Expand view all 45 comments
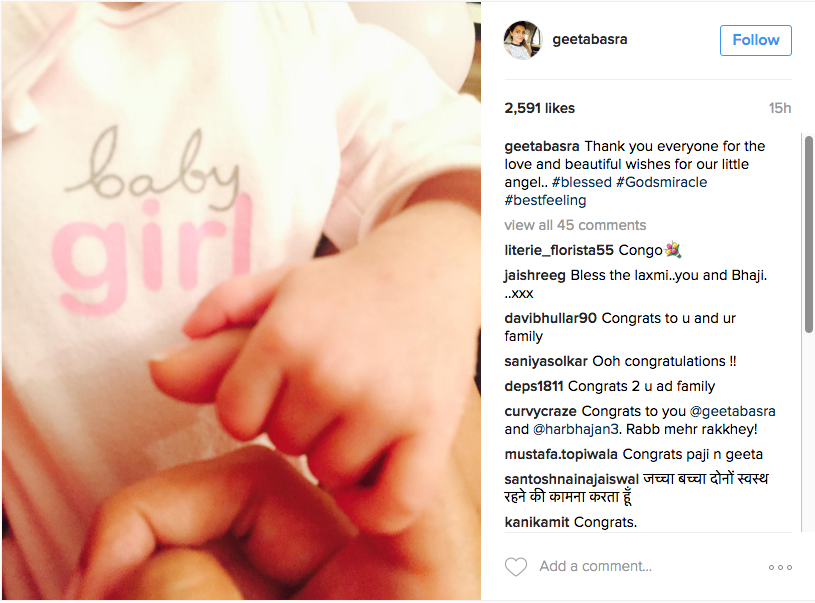The image size is (815, 603). (575, 225)
